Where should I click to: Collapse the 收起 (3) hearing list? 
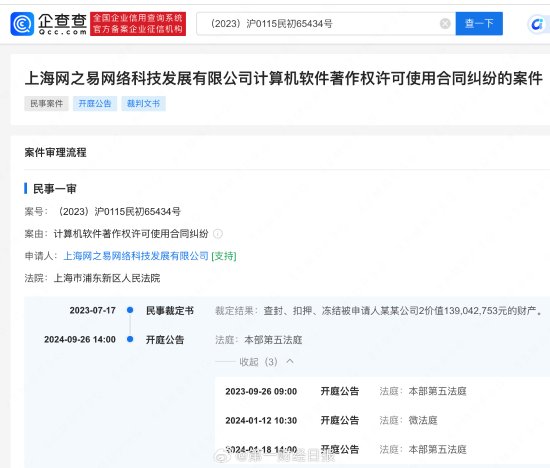point(259,362)
